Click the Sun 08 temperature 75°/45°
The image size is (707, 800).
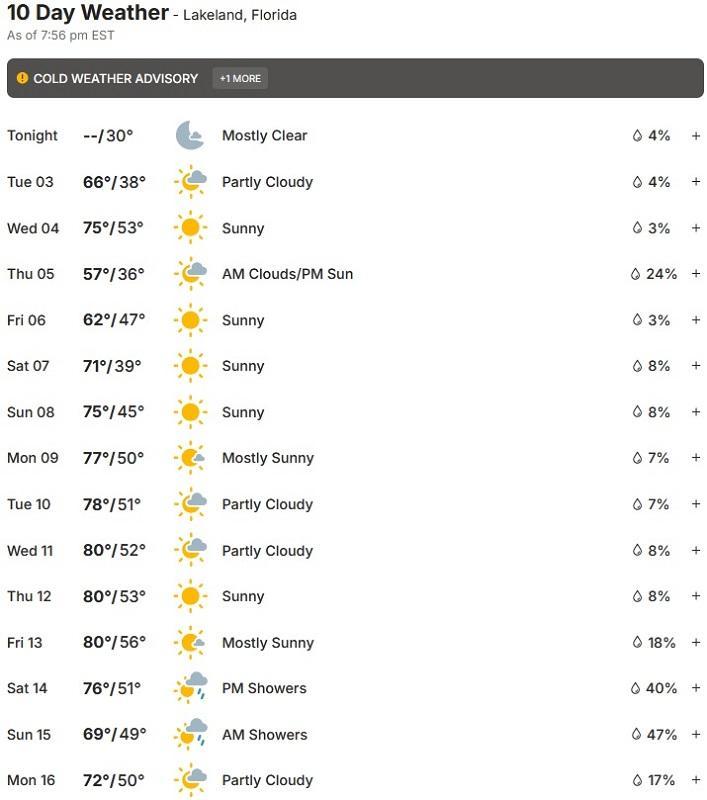pos(113,412)
